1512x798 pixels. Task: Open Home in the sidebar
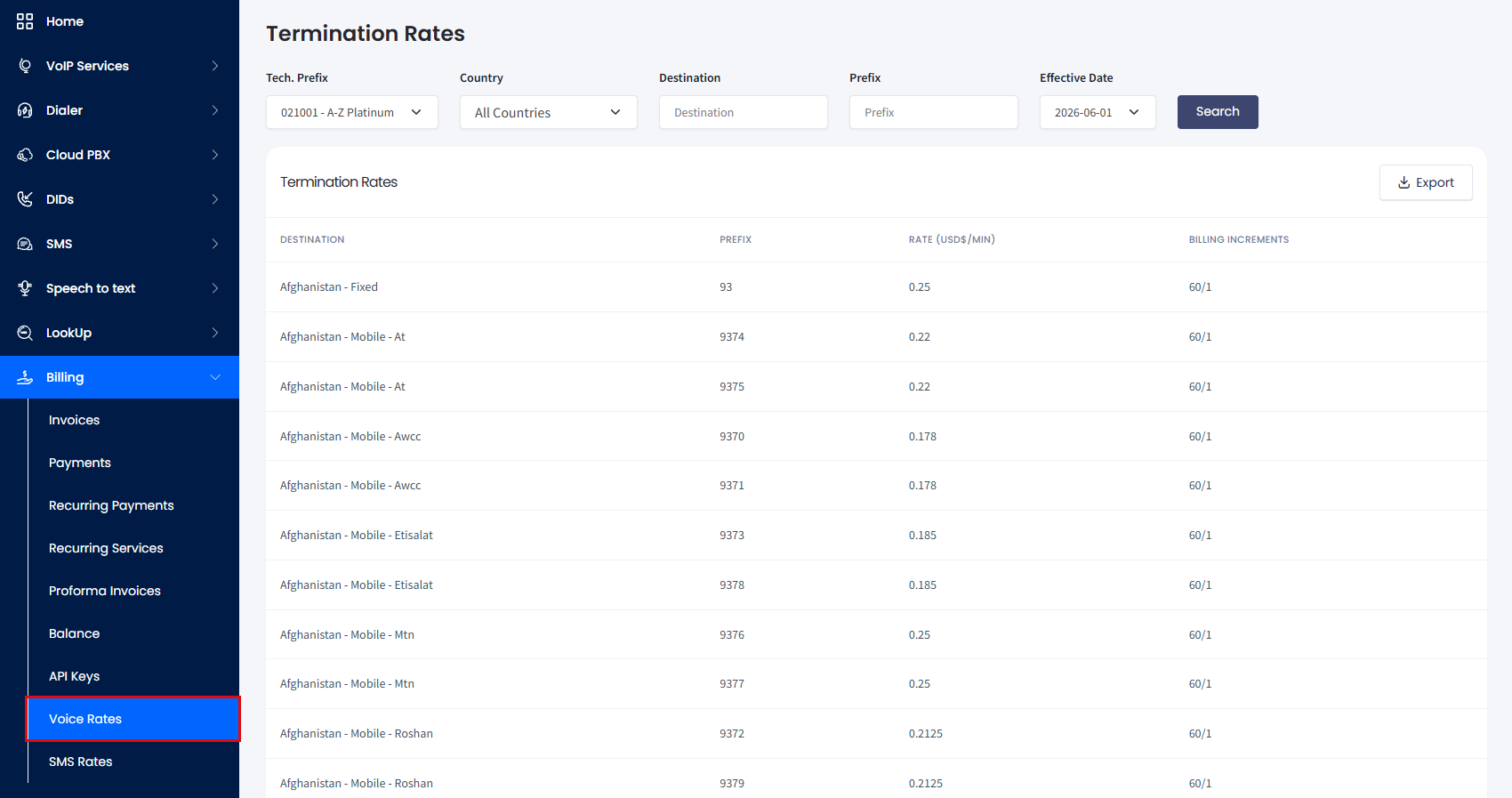65,21
